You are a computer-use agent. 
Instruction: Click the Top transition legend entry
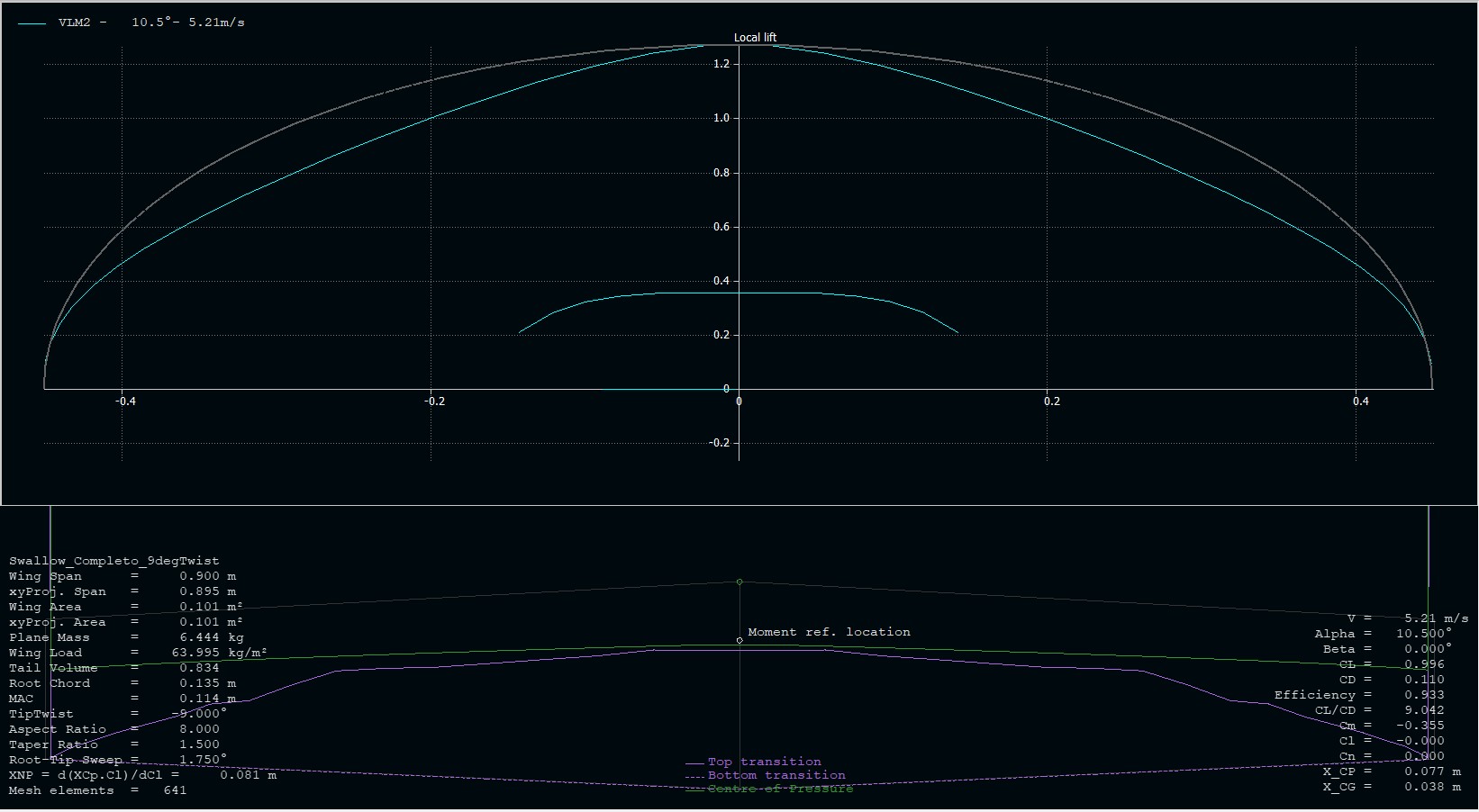[764, 762]
